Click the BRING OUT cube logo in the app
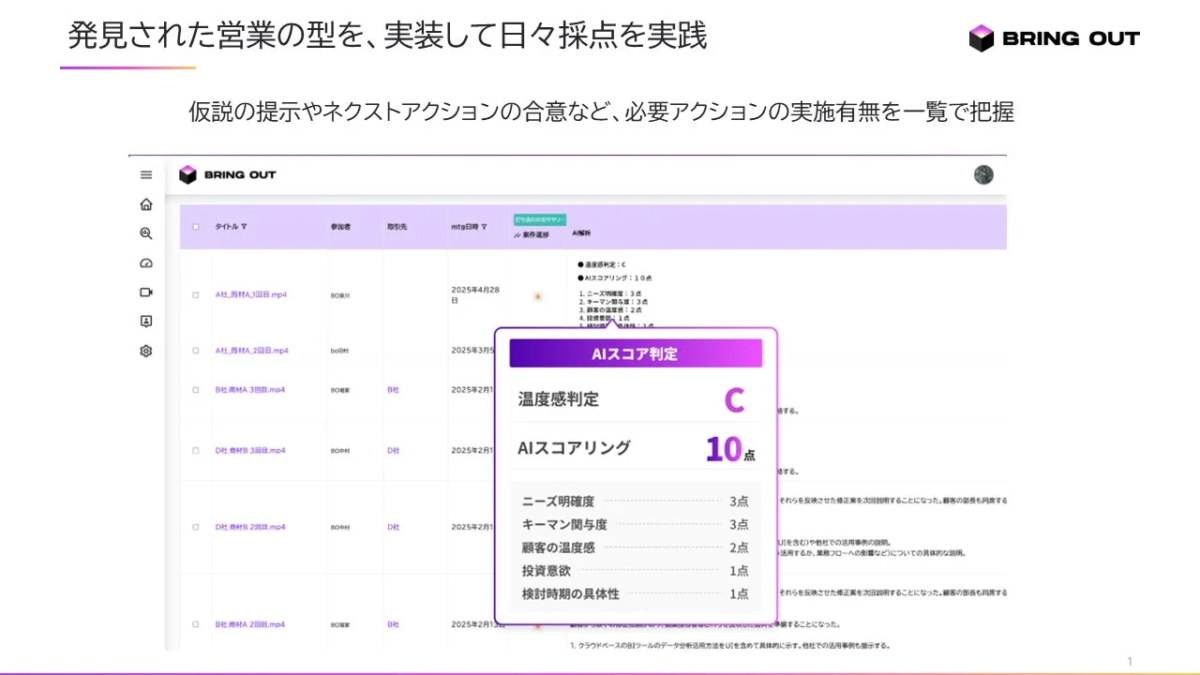 click(x=189, y=173)
